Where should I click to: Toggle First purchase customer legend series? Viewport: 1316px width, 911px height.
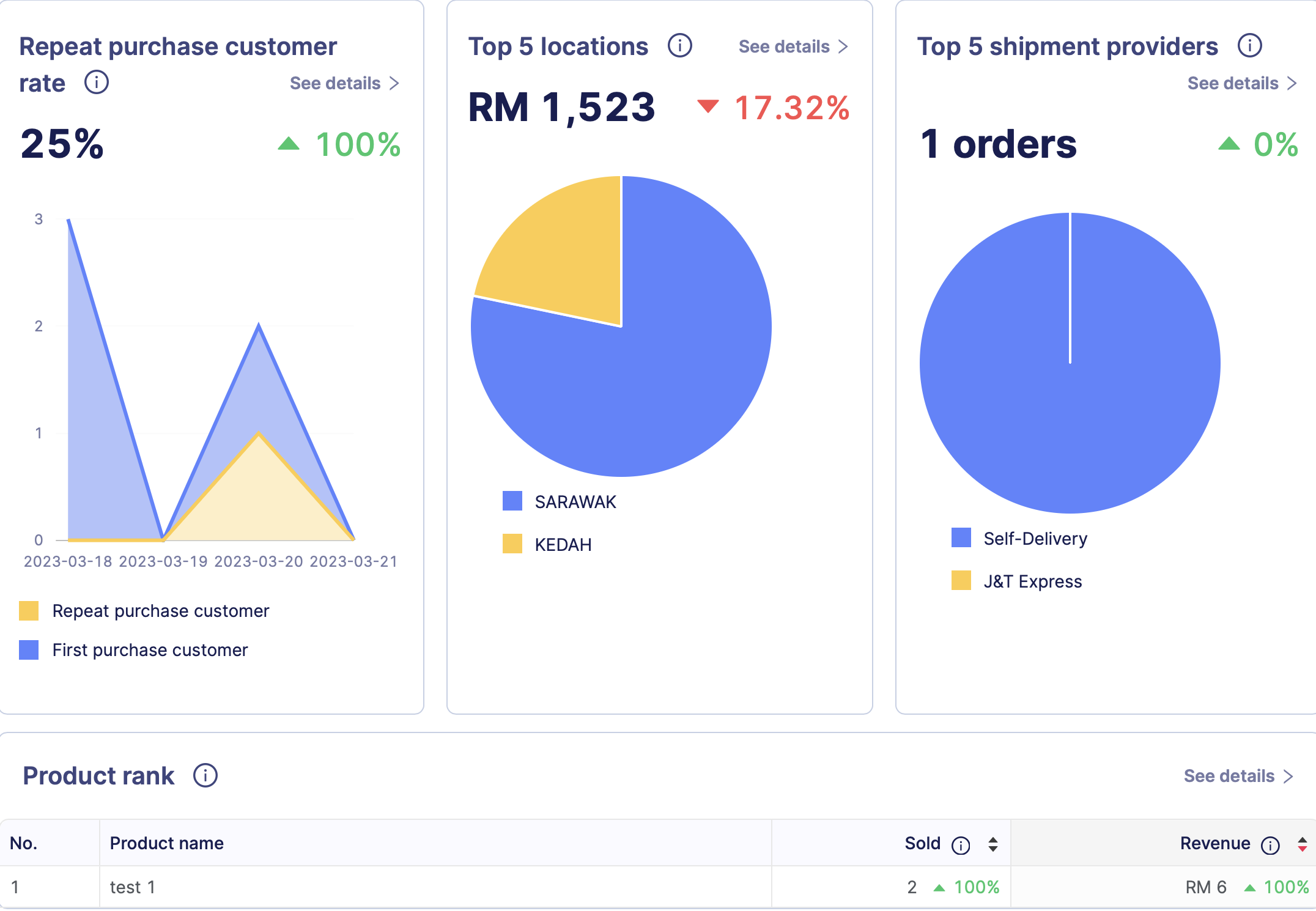click(150, 650)
